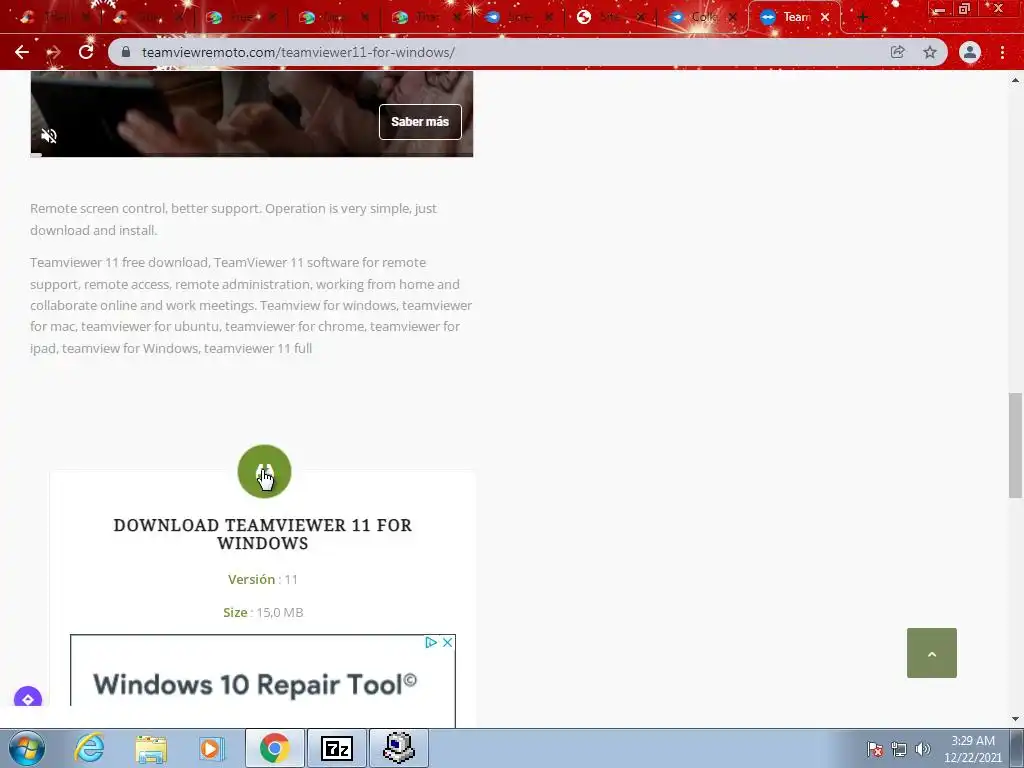The image size is (1024, 768).
Task: View site security lock information
Action: [x=127, y=52]
